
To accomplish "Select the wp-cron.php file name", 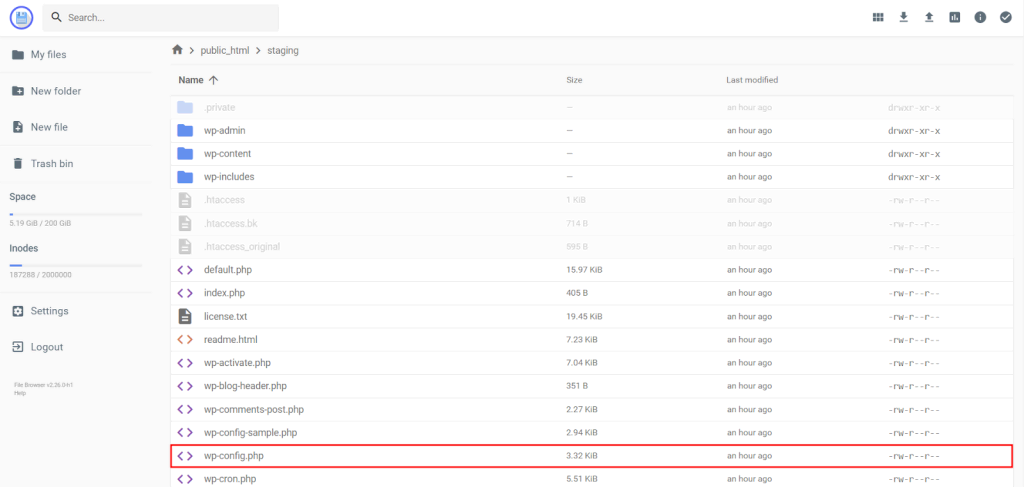I will [230, 479].
